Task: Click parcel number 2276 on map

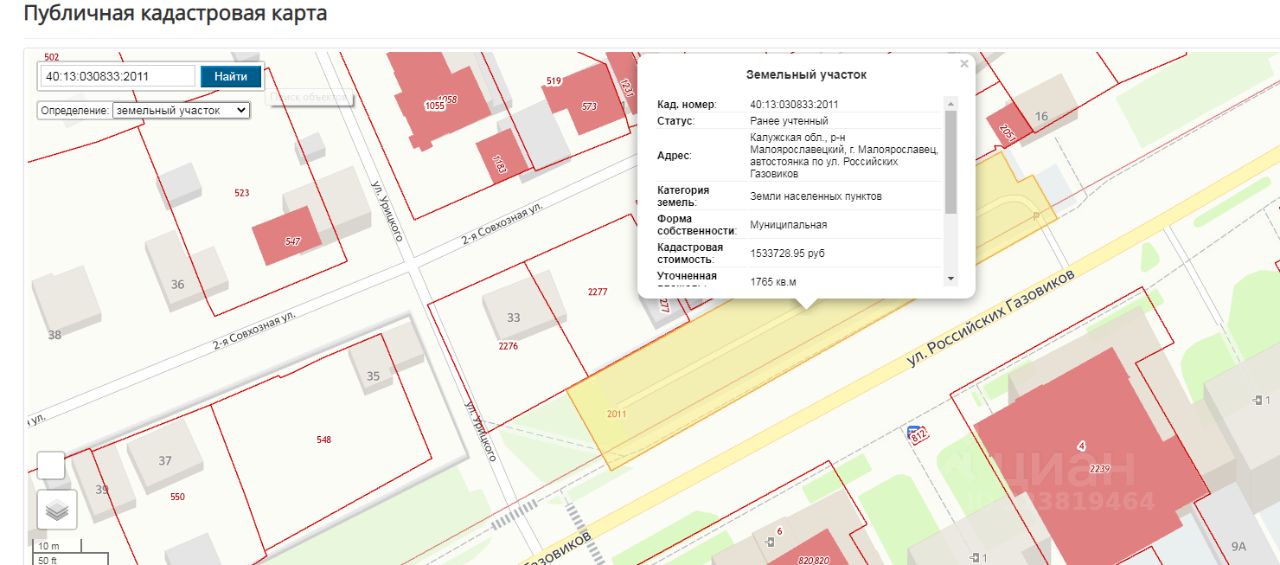Action: pyautogui.click(x=508, y=346)
